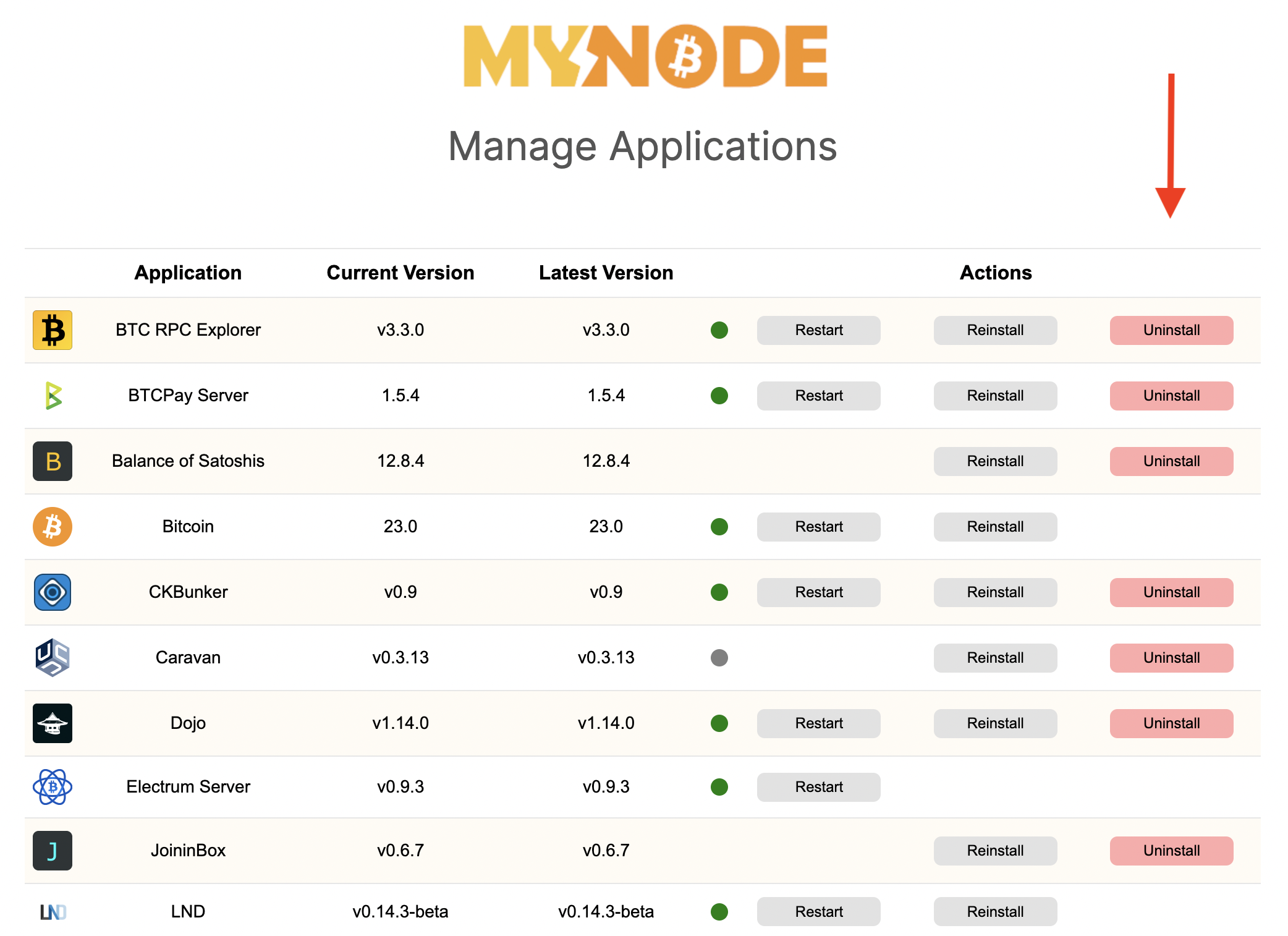
Task: Click JoininBox current version v0.6.7
Action: (x=400, y=851)
